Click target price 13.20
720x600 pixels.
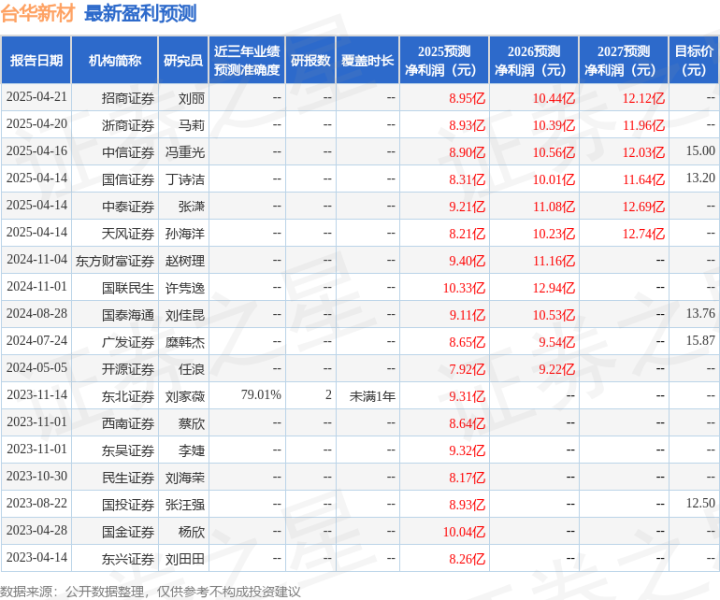pyautogui.click(x=700, y=178)
